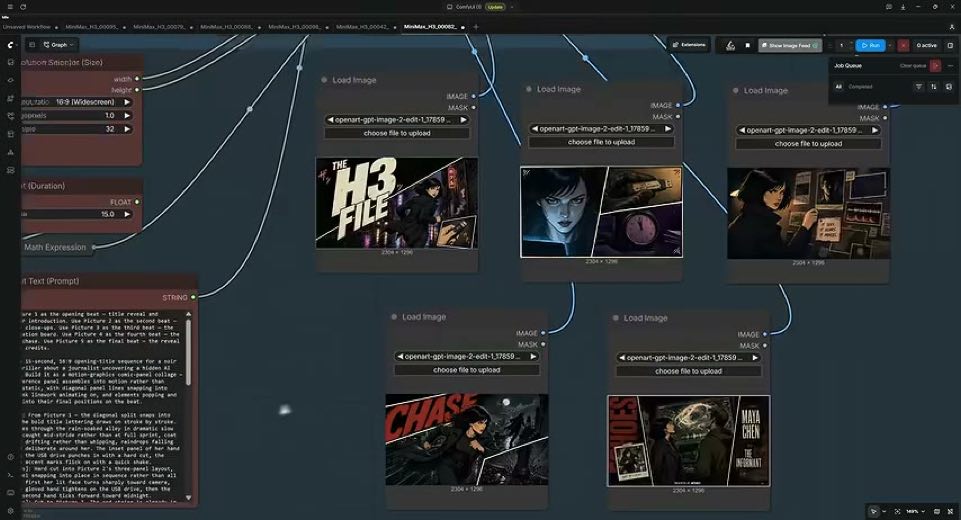Click the 0 active indicator
961x520 pixels.
[x=926, y=45]
